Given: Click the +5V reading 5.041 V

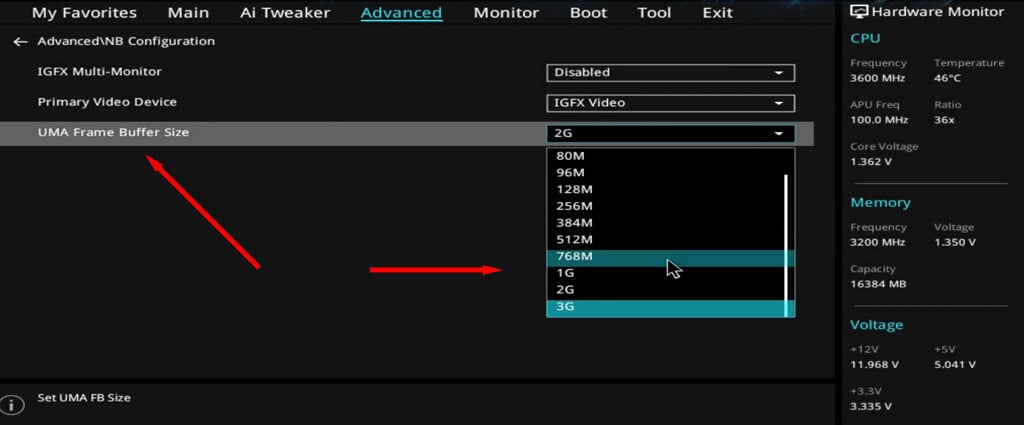Looking at the screenshot, I should (x=955, y=365).
